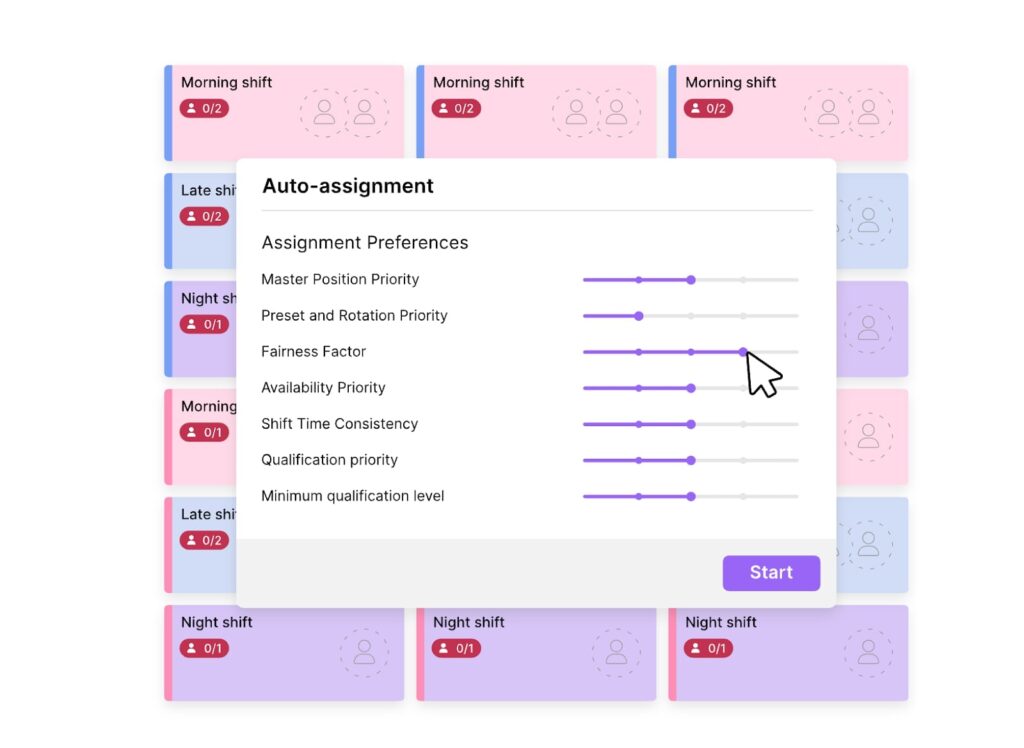The width and height of the screenshot is (1024, 748).
Task: Click the Minimum qualification level slider handle
Action: click(690, 496)
